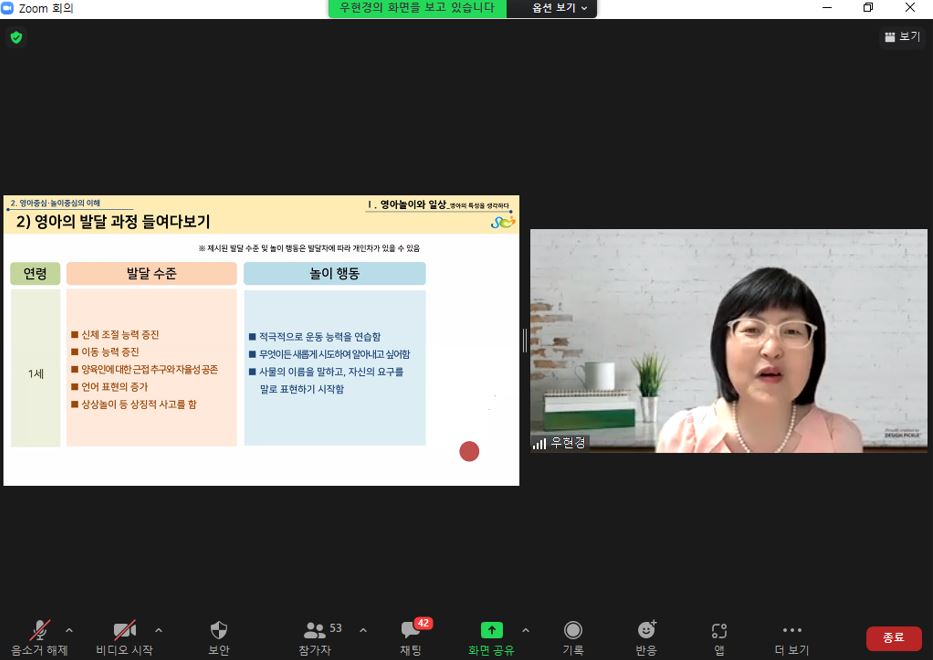This screenshot has width=933, height=660.
Task: Open the Participants (참가자) panel
Action: pyautogui.click(x=316, y=631)
